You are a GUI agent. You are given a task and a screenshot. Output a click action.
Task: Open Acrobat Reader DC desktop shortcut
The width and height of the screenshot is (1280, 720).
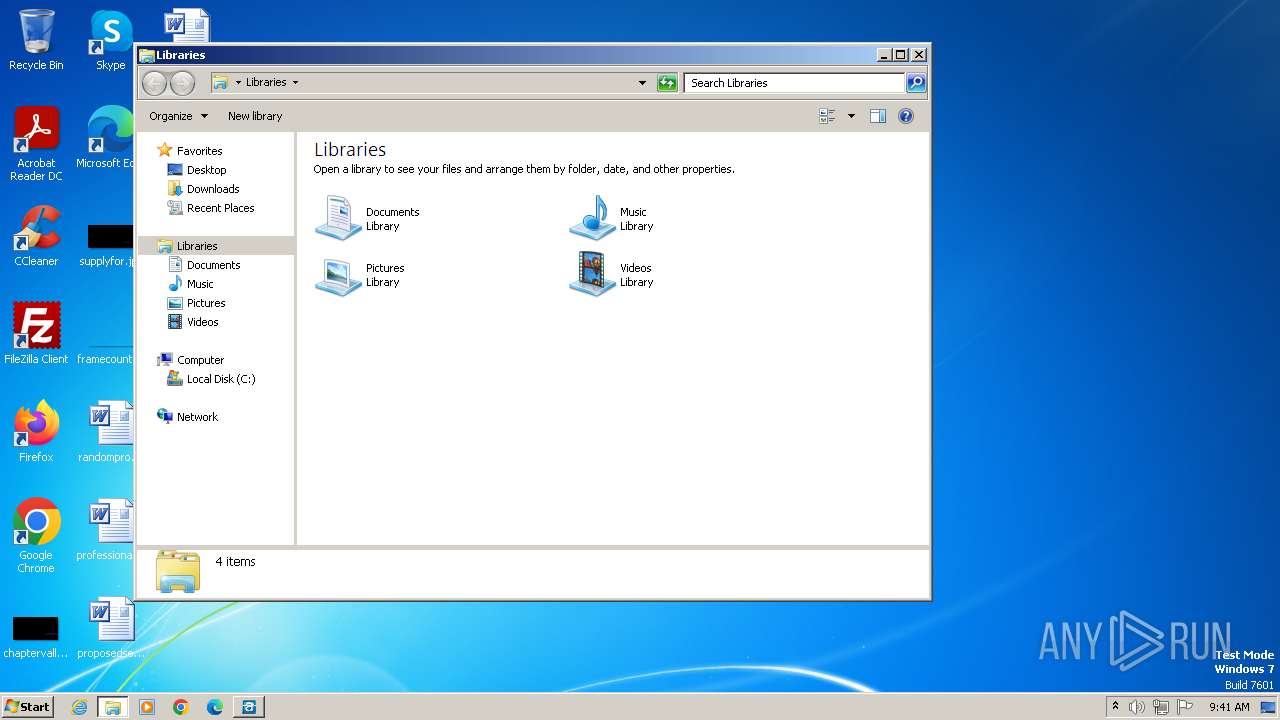pyautogui.click(x=36, y=144)
